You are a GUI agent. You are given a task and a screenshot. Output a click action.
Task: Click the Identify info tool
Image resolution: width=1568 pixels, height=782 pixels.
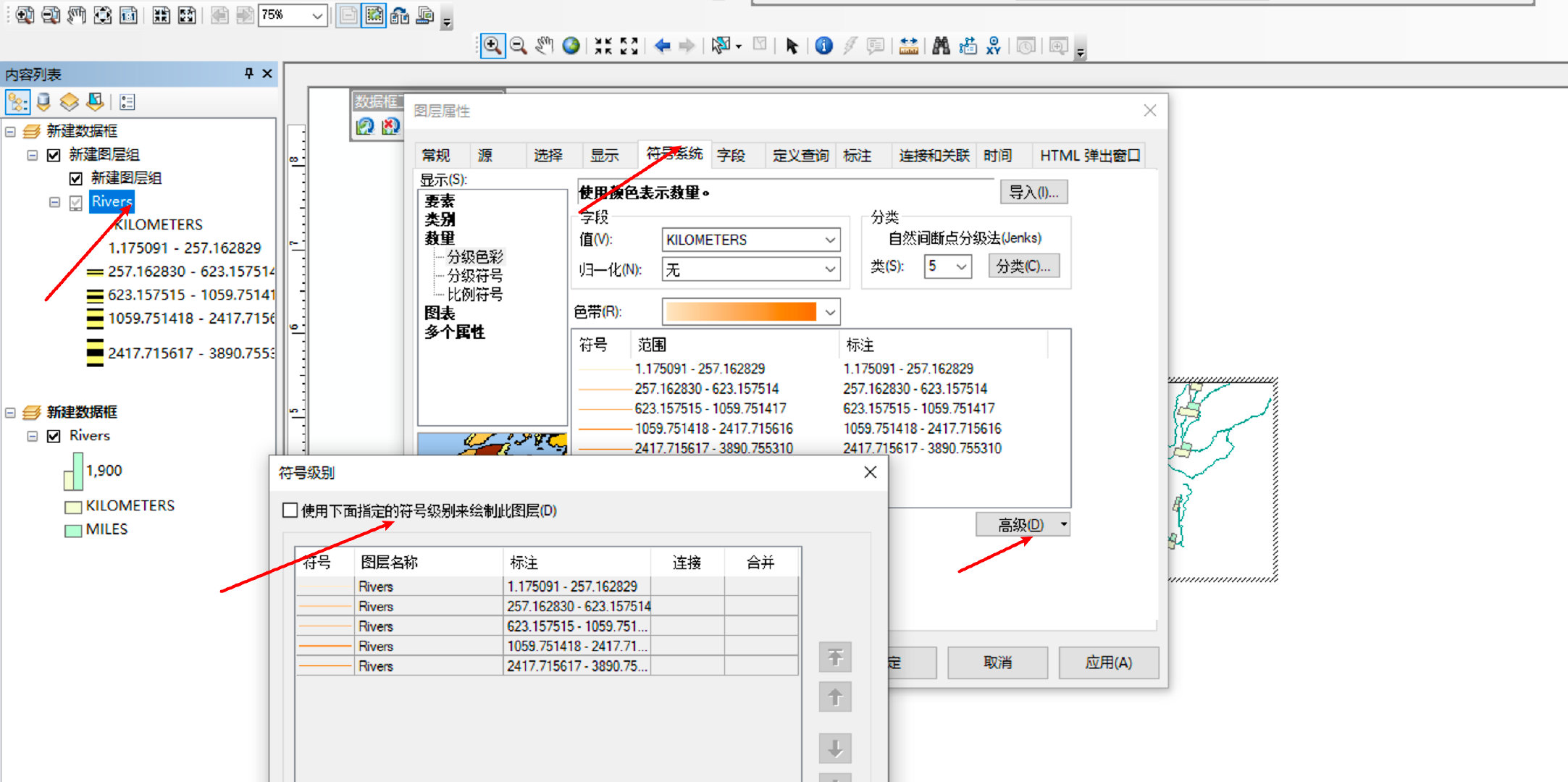(823, 46)
